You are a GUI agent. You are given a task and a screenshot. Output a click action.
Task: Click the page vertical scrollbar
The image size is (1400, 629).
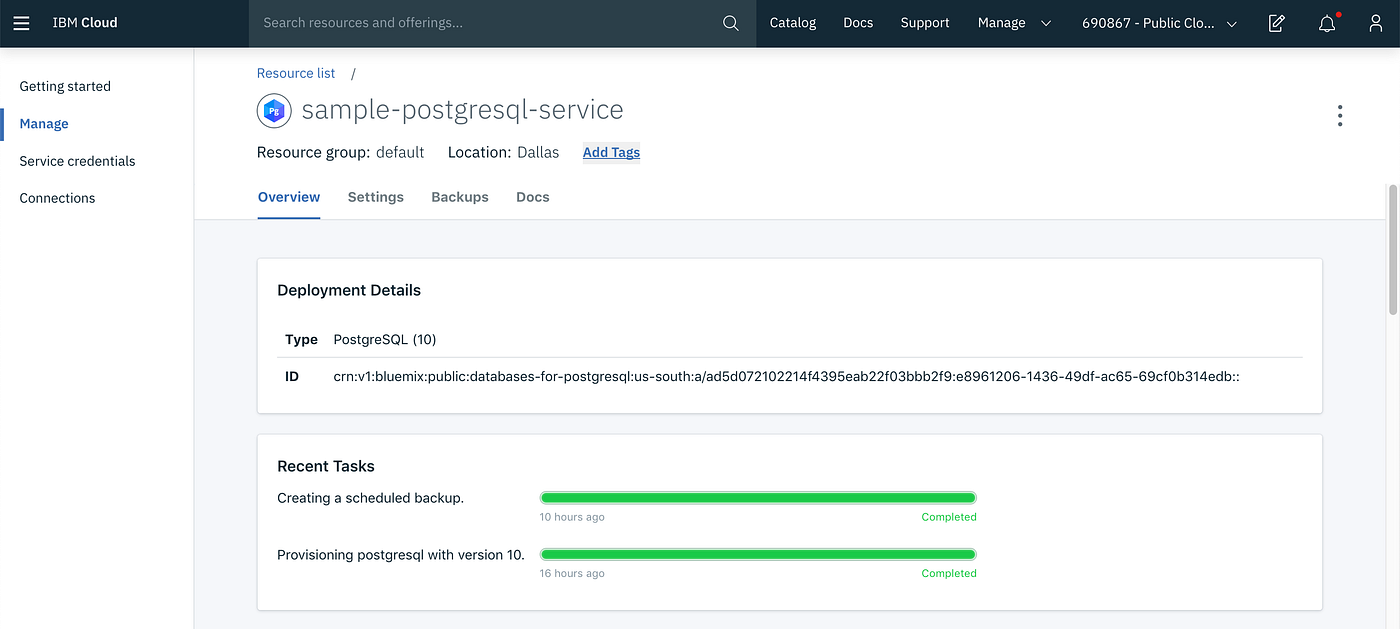1393,250
